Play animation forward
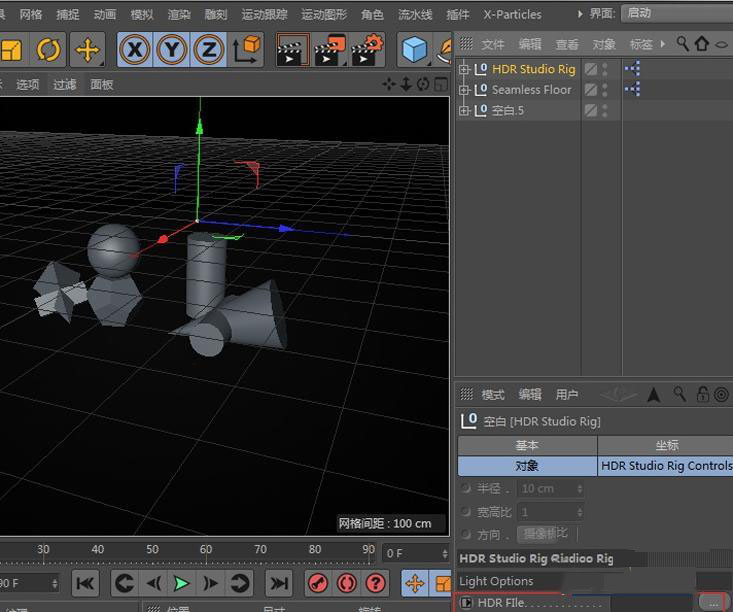 pos(181,583)
